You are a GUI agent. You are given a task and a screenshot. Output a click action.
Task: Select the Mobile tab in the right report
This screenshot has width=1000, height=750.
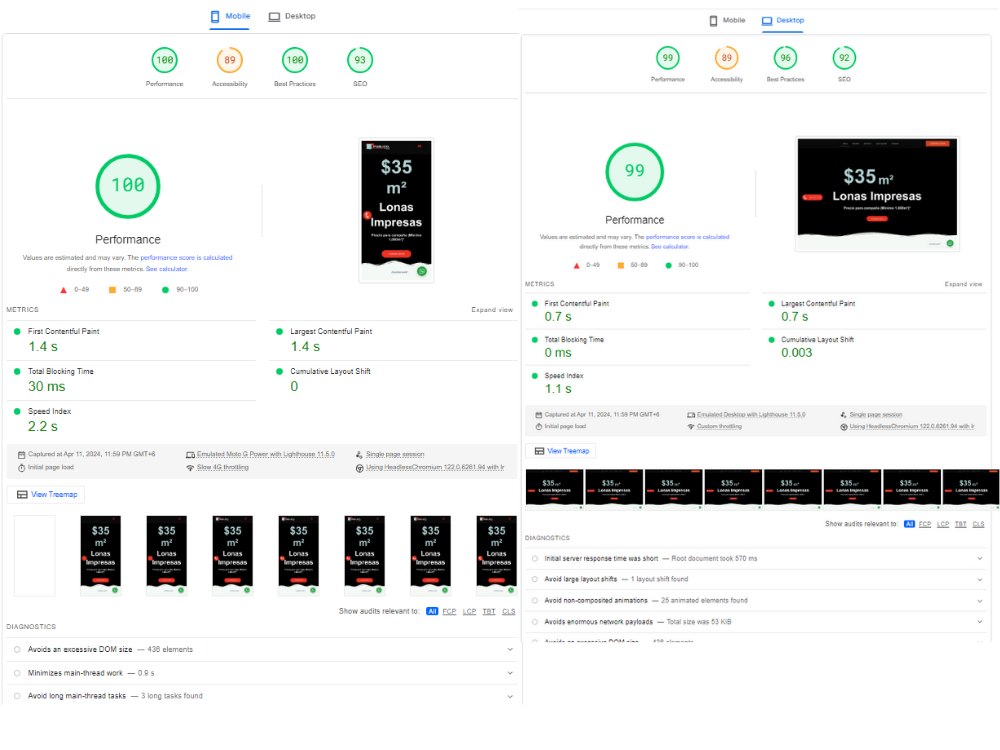point(727,20)
